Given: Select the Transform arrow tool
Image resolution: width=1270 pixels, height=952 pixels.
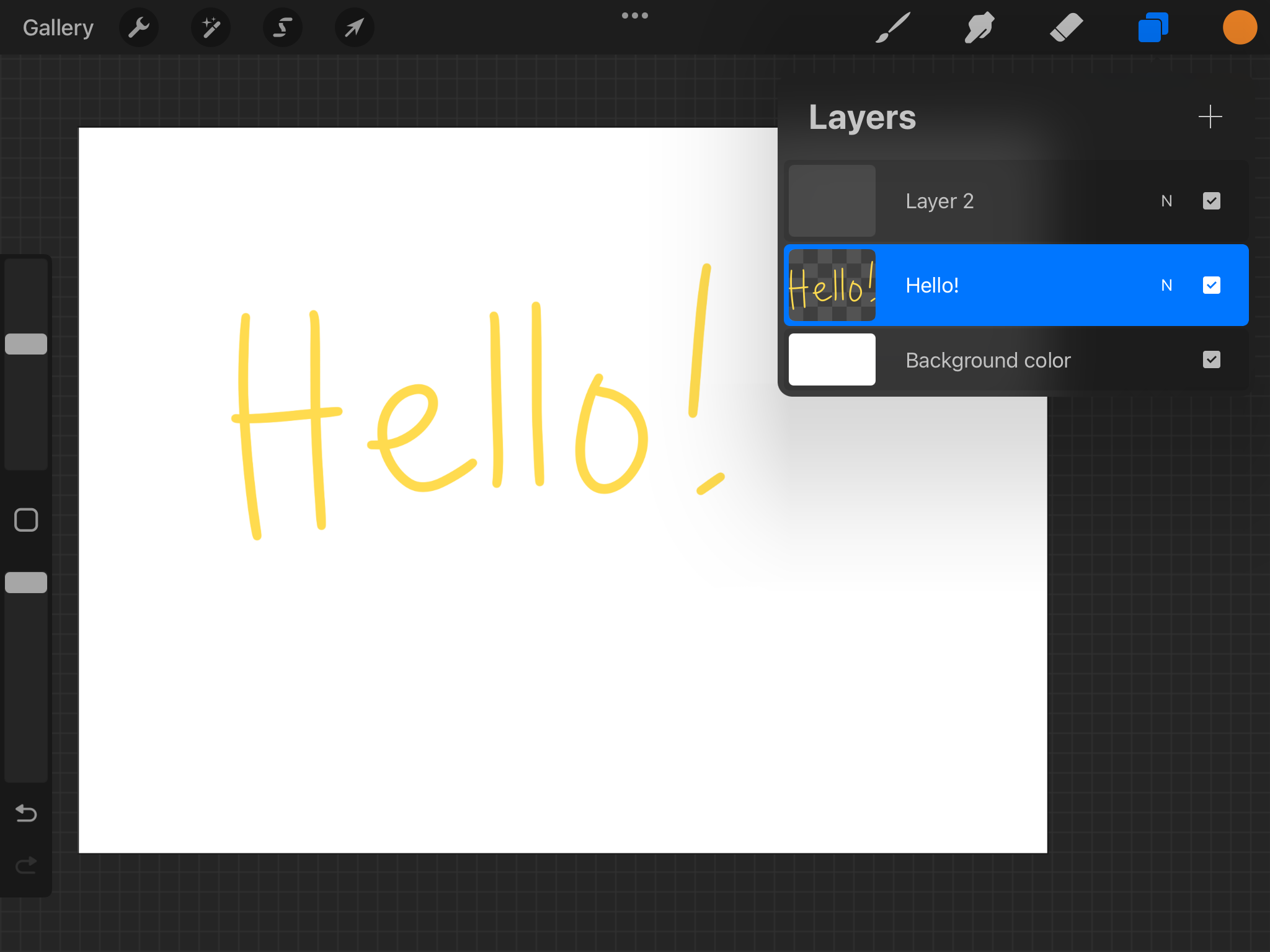Looking at the screenshot, I should coord(354,27).
